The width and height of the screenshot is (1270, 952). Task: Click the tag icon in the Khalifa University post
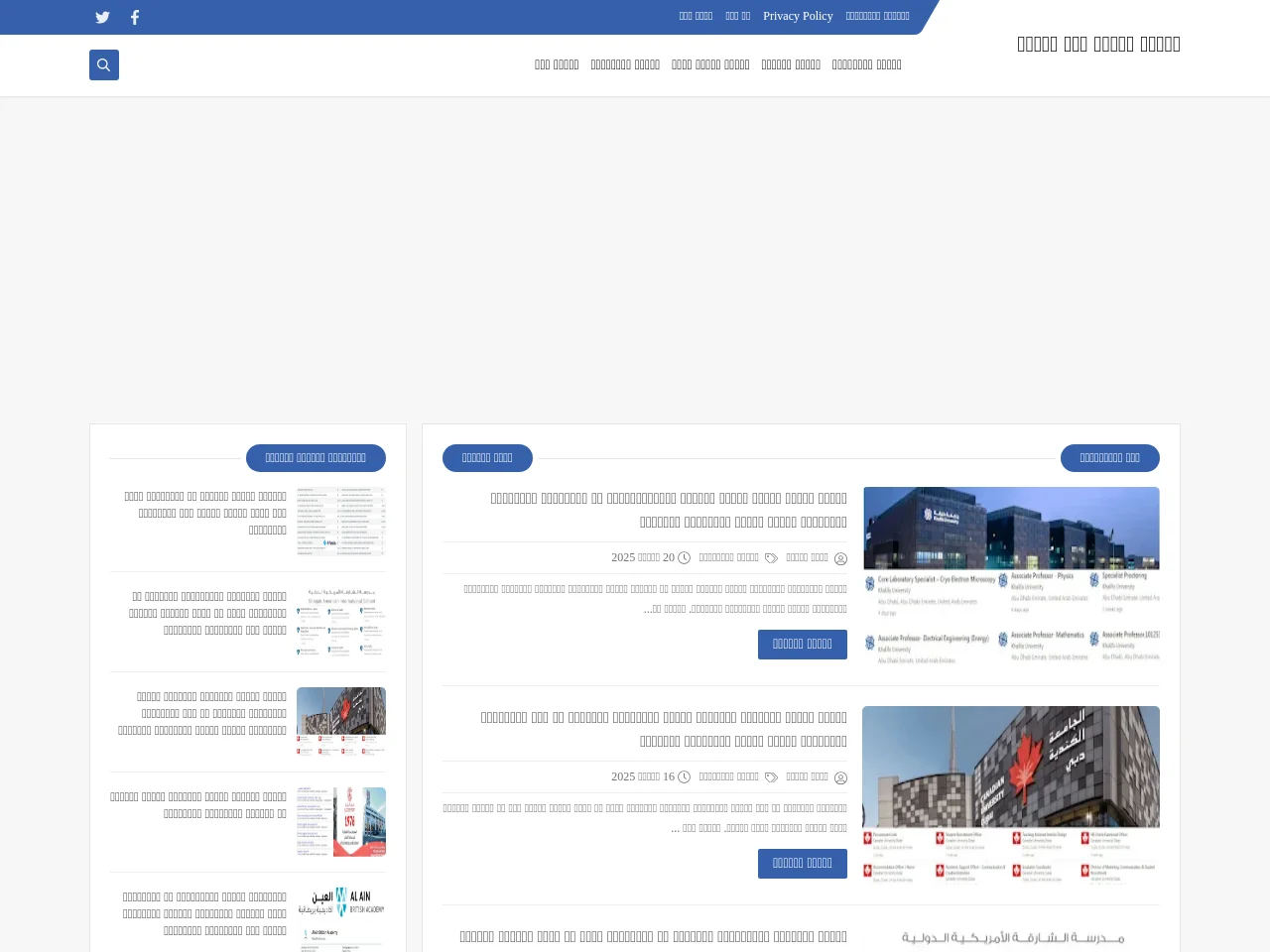771,558
